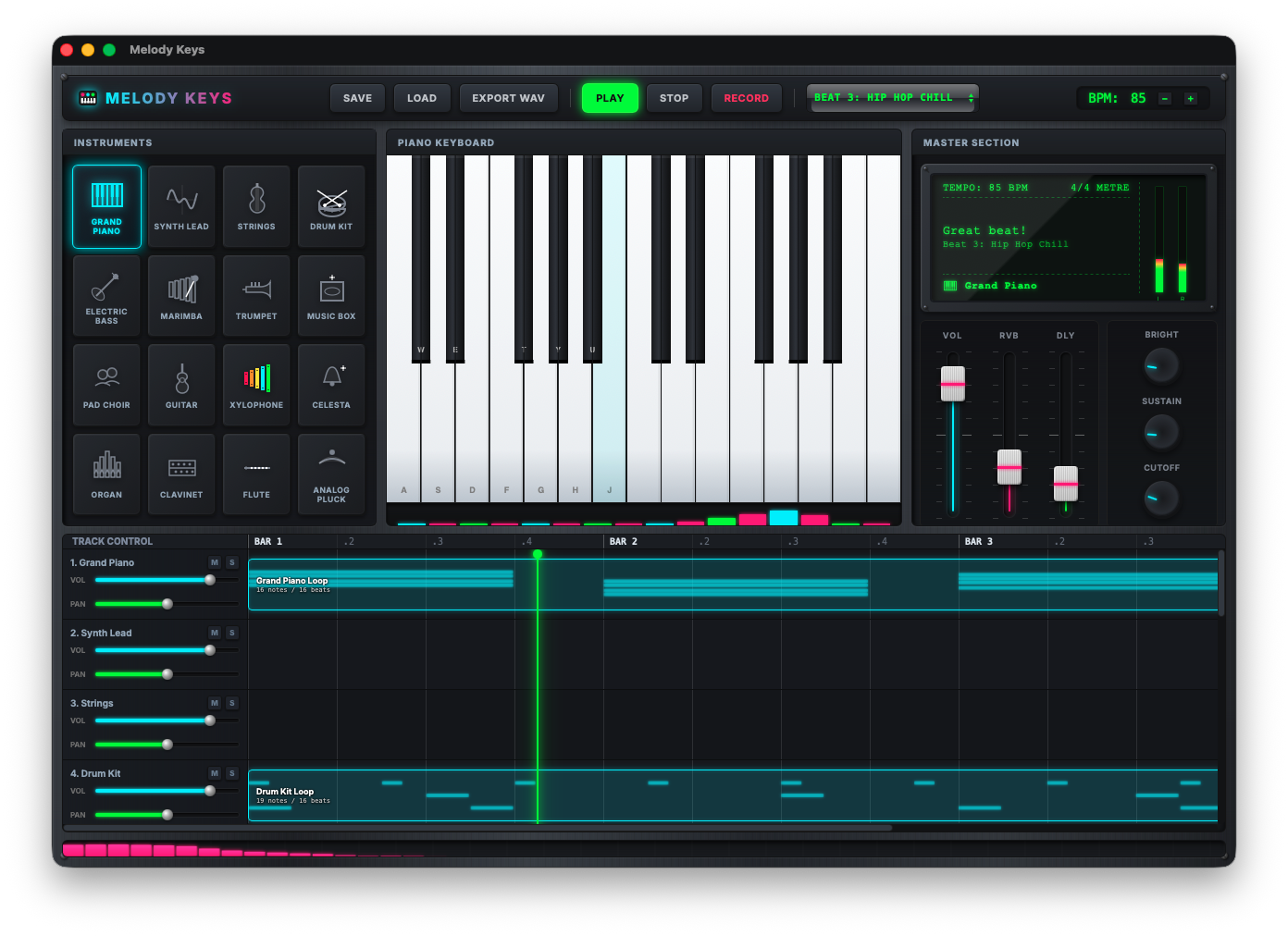This screenshot has width=1288, height=936.
Task: Click the master VOL fader
Action: click(953, 384)
